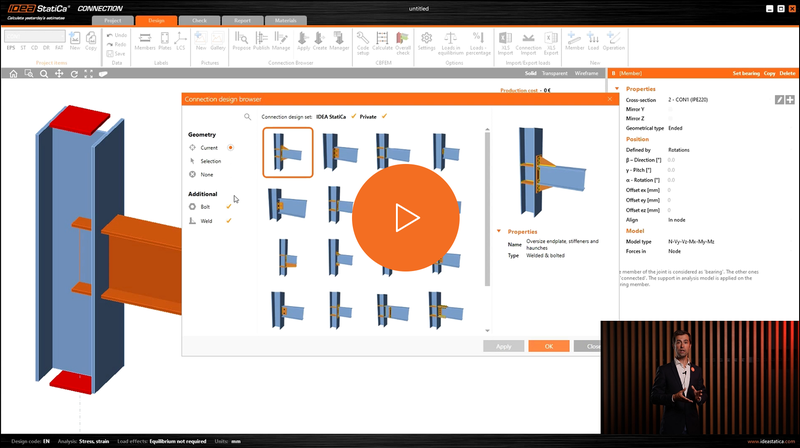
Task: Switch to the Report tab
Action: (x=242, y=21)
